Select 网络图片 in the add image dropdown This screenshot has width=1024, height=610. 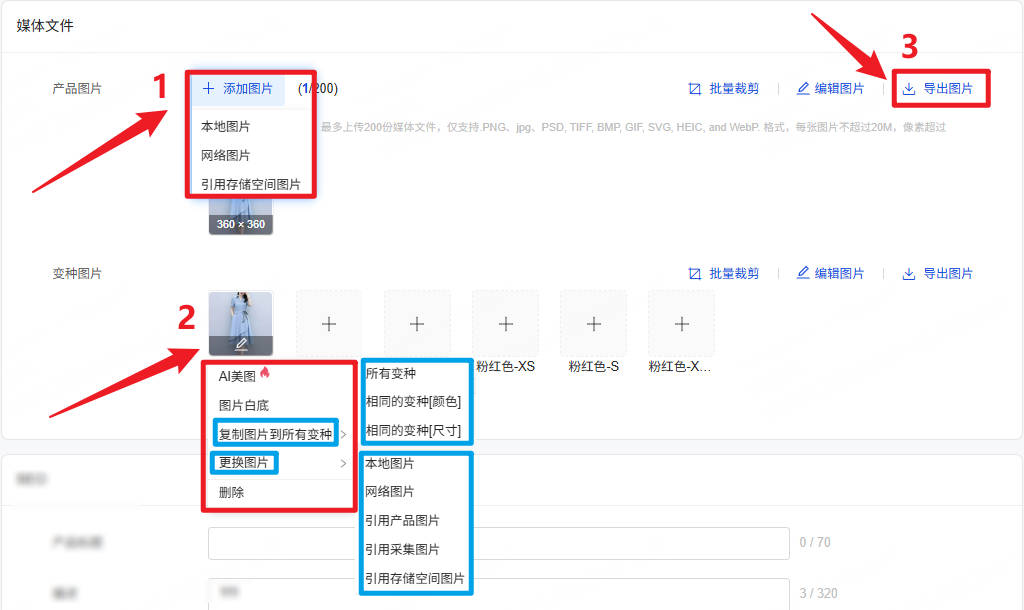(x=225, y=155)
